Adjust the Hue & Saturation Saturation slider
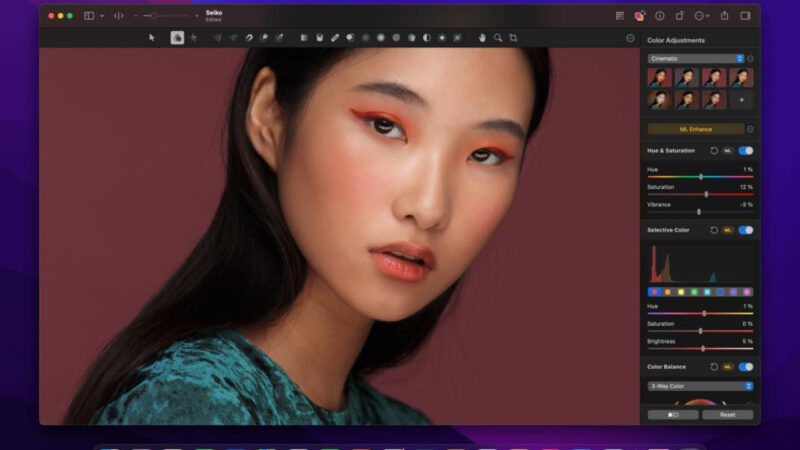This screenshot has width=800, height=450. [701, 194]
